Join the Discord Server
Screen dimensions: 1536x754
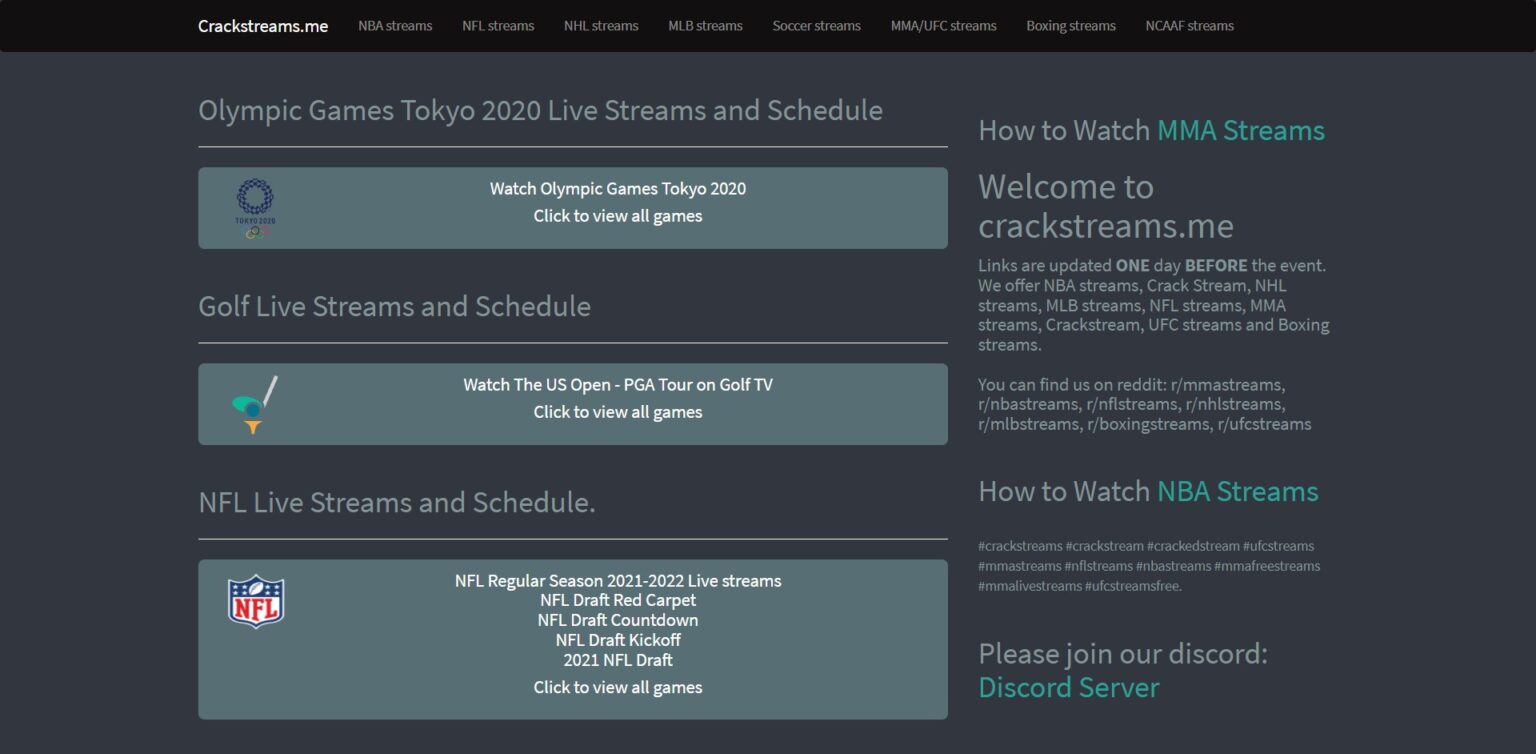(x=1068, y=688)
